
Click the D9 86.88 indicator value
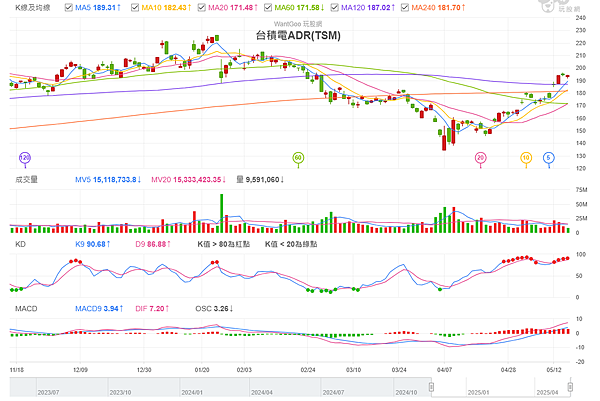point(153,244)
